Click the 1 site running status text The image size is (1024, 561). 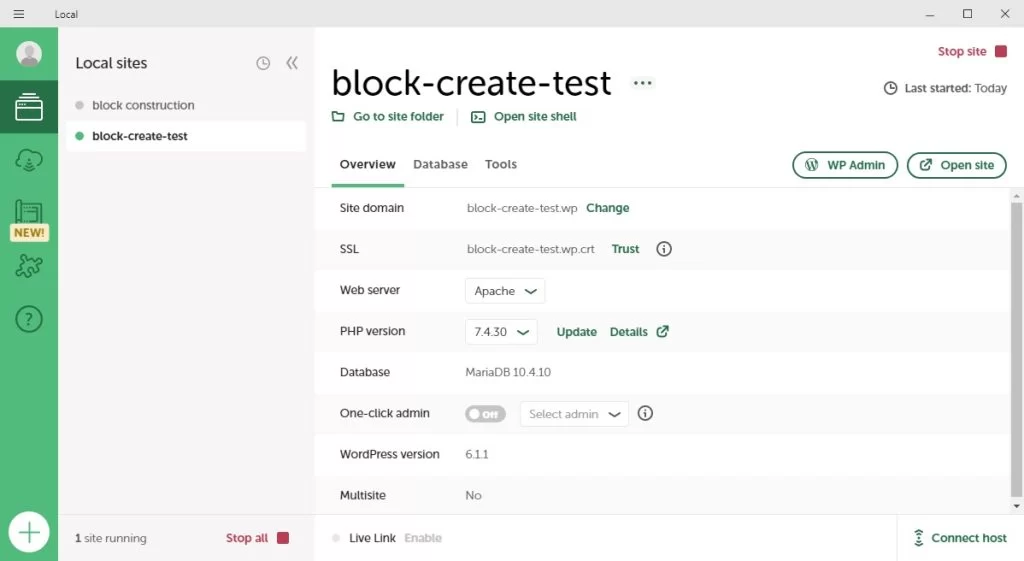111,538
